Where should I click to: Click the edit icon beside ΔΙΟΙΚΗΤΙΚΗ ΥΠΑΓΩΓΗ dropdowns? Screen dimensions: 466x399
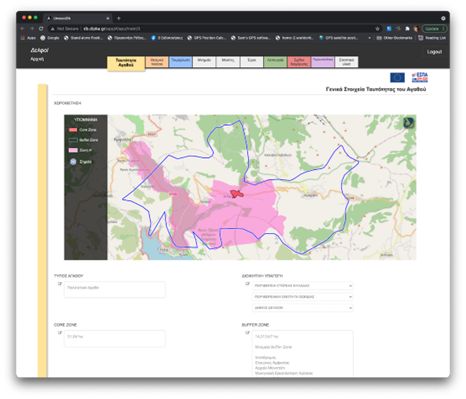click(247, 284)
